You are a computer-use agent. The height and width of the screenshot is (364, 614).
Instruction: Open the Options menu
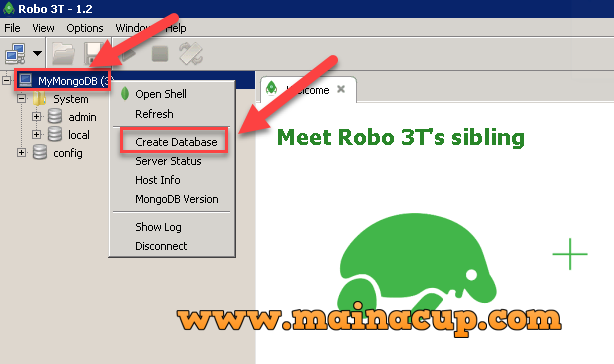[x=85, y=28]
